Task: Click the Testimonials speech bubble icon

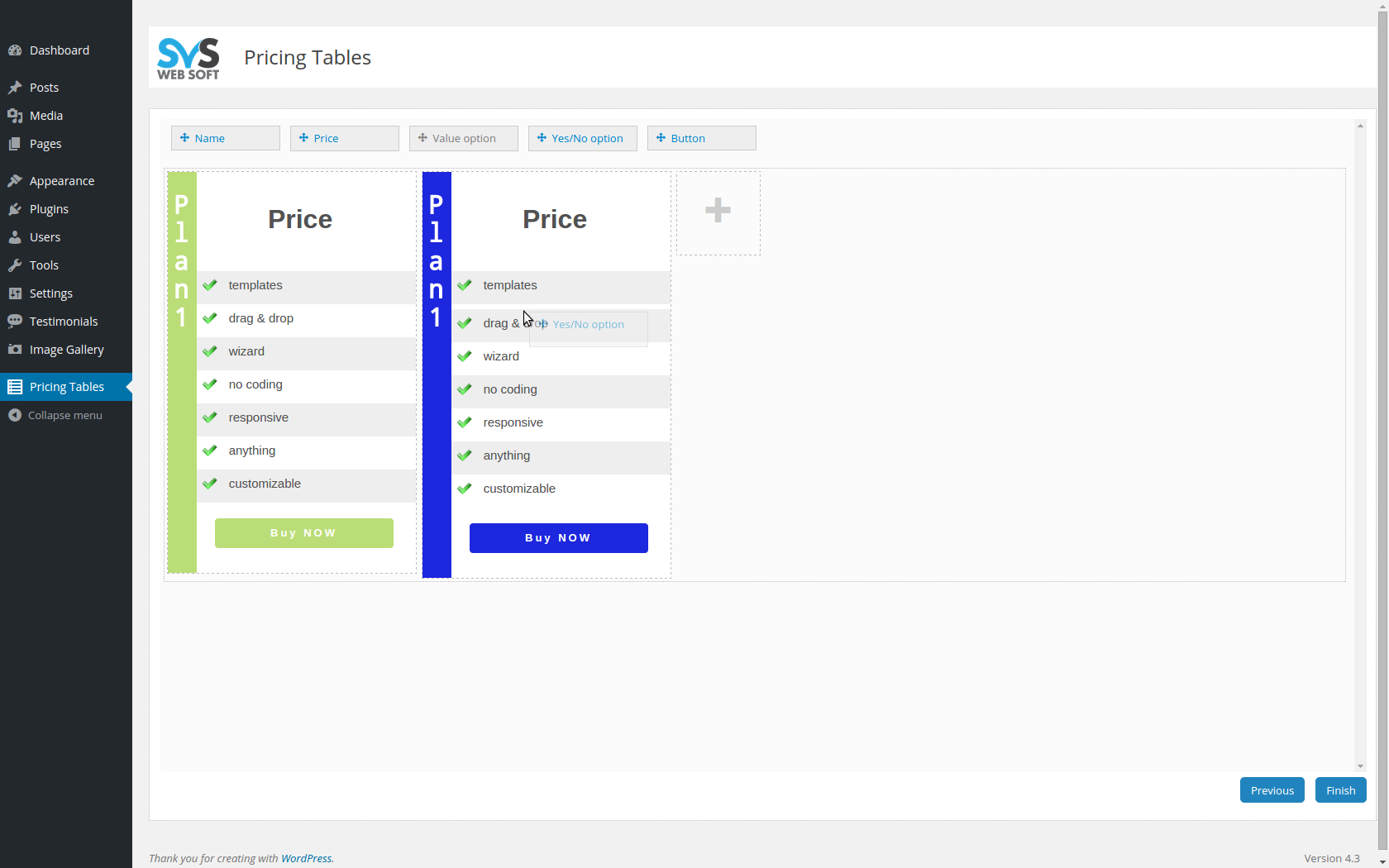Action: (15, 322)
